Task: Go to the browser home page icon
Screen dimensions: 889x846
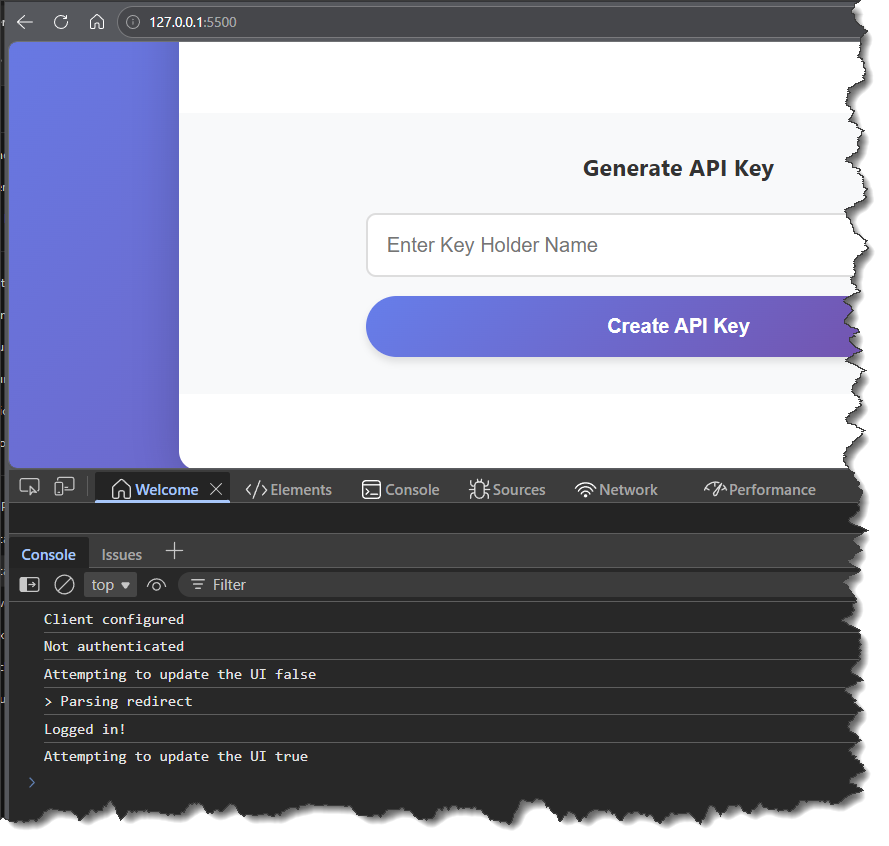Action: pos(96,22)
